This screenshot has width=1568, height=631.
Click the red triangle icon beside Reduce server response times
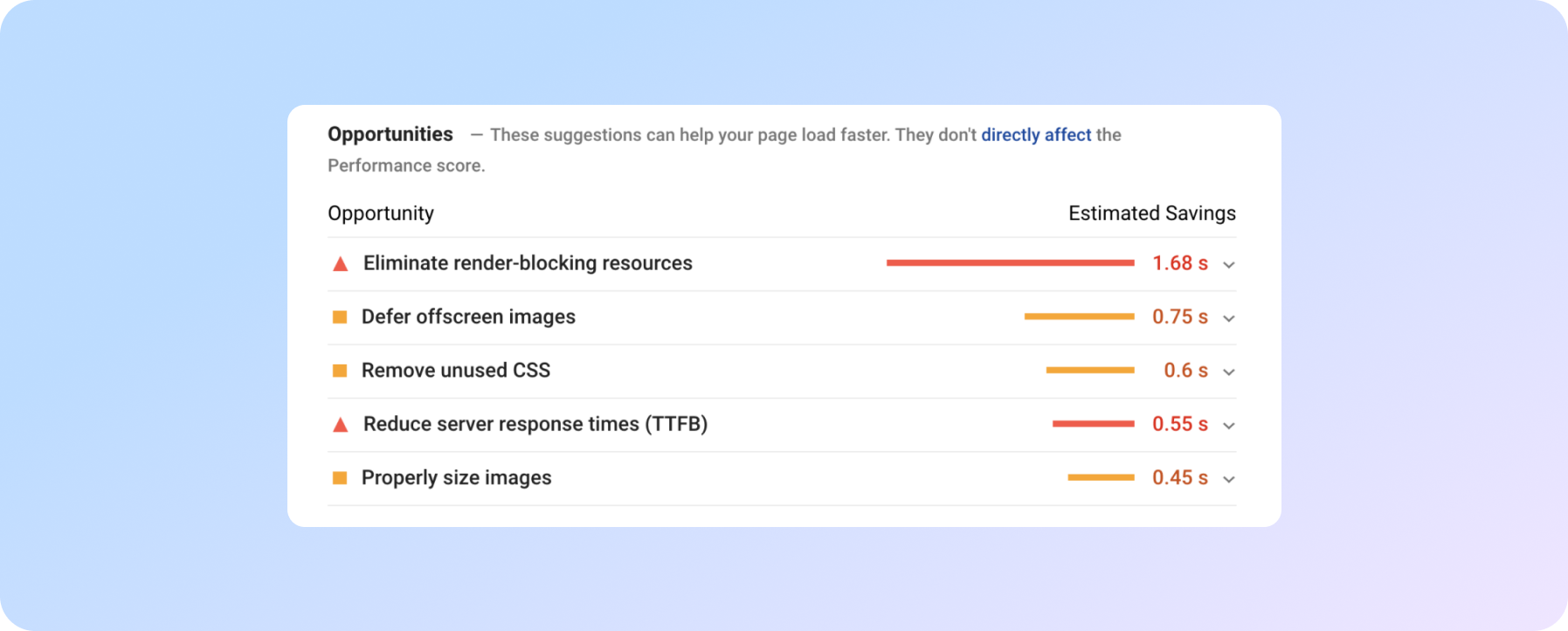click(x=340, y=424)
